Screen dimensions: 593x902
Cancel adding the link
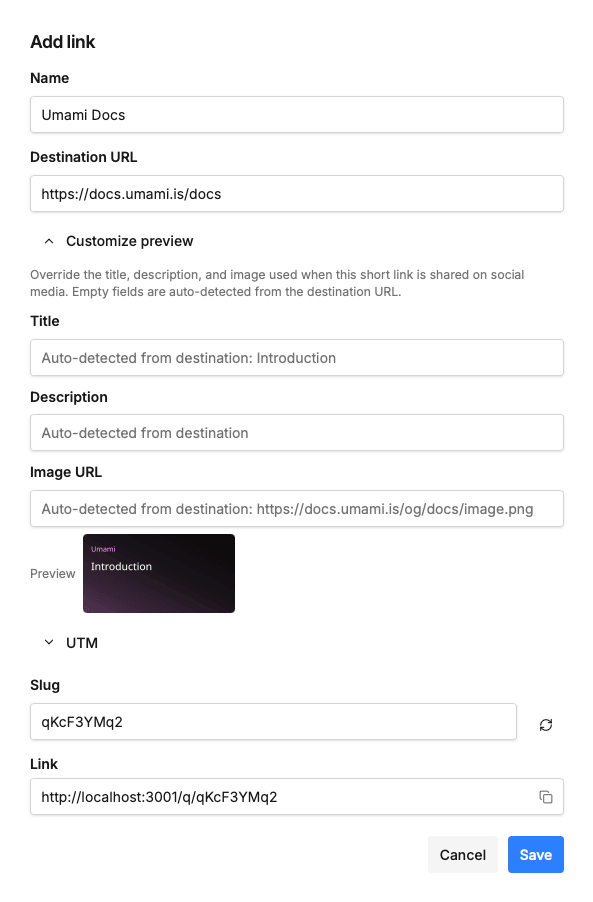tap(462, 854)
